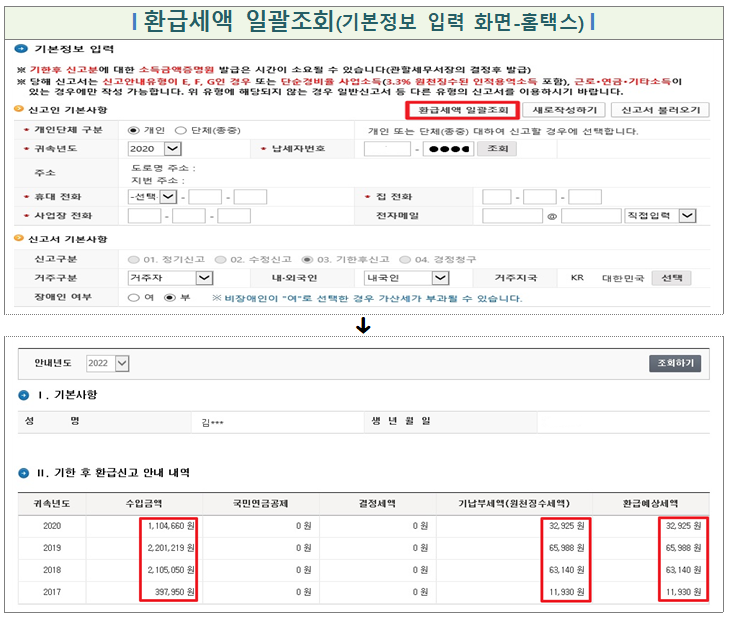Viewport: 729px width, 619px height.
Task: Click the 국민연금공제 column header
Action: tap(260, 504)
